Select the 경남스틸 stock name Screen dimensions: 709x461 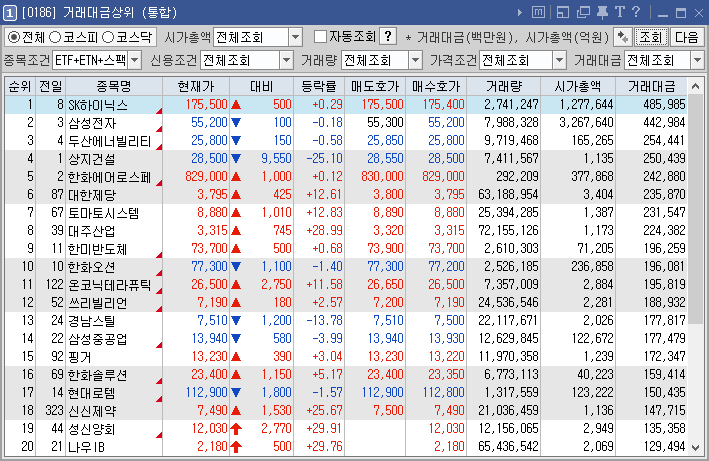point(91,321)
